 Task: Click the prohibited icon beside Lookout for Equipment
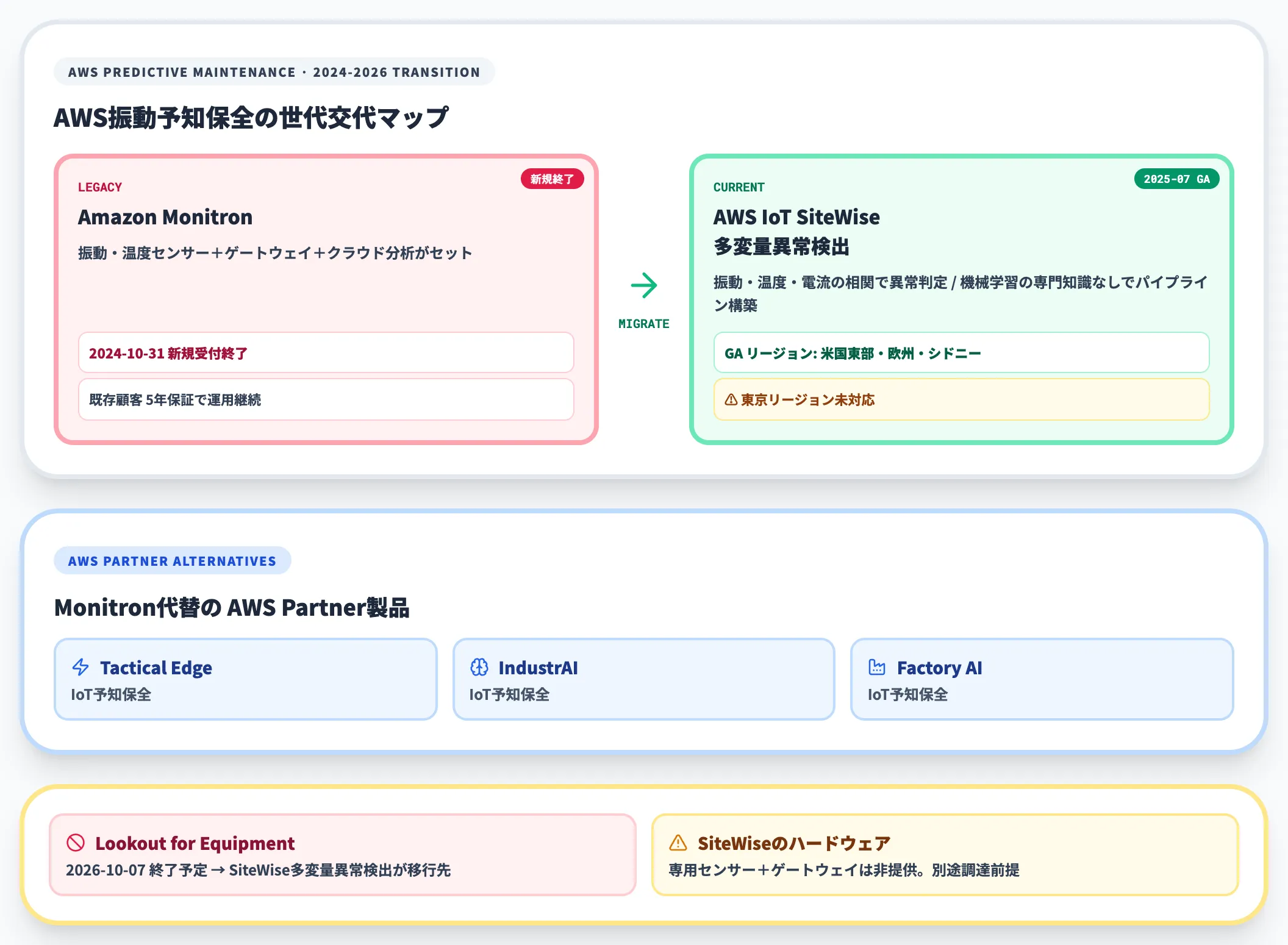pos(76,843)
